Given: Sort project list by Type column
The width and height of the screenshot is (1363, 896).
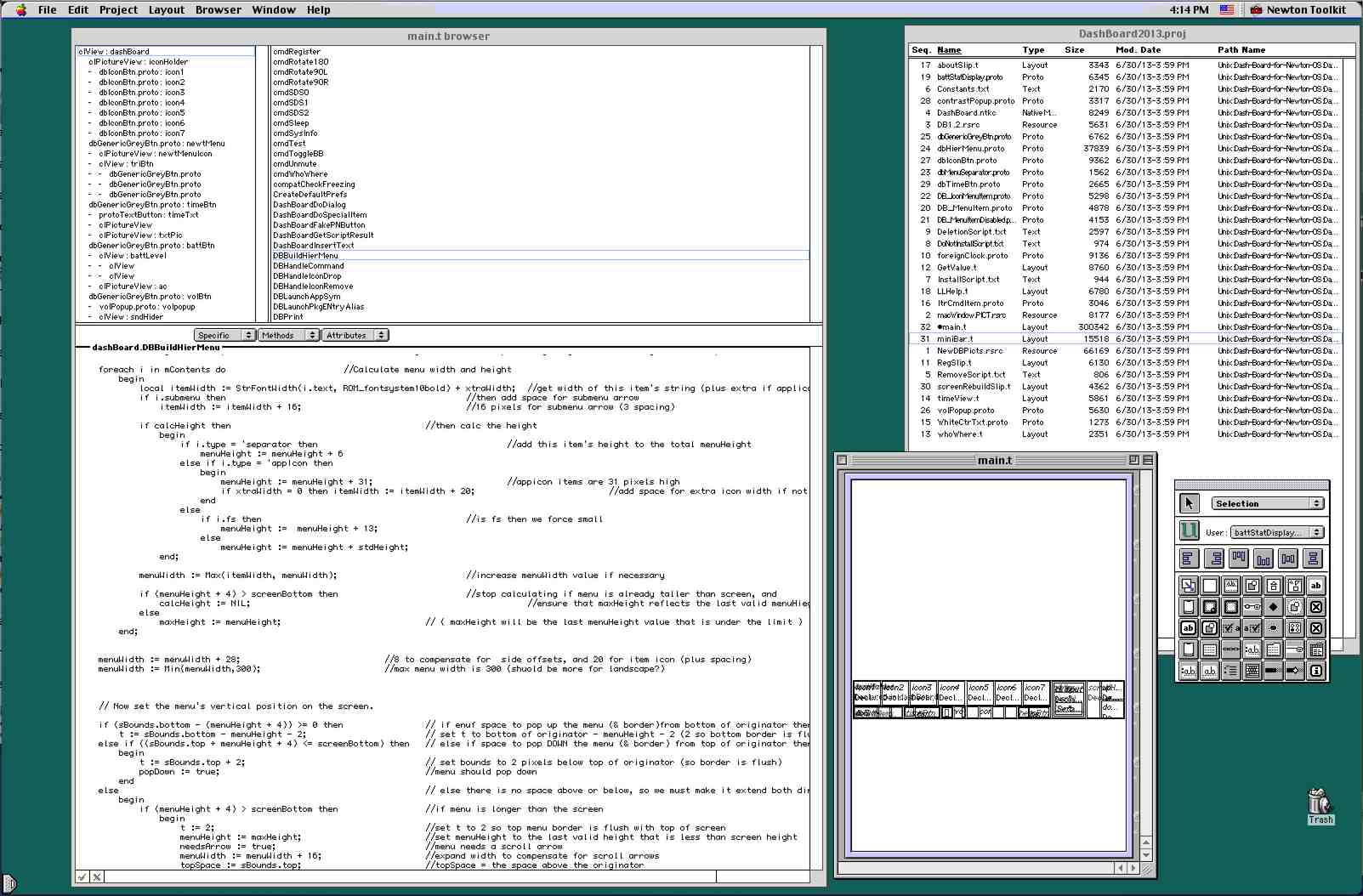Looking at the screenshot, I should pyautogui.click(x=1033, y=50).
